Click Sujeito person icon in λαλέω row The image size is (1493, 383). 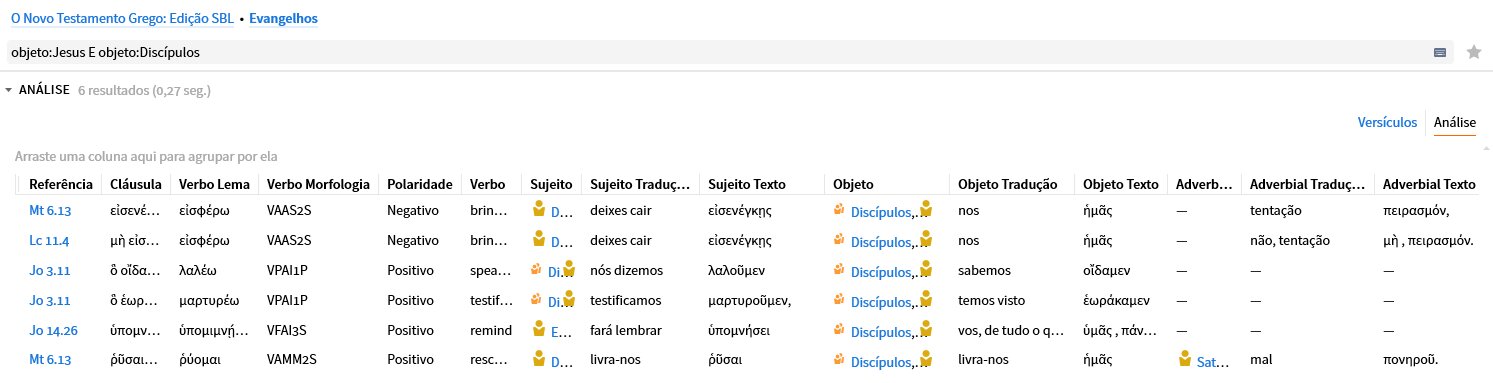[x=570, y=269]
